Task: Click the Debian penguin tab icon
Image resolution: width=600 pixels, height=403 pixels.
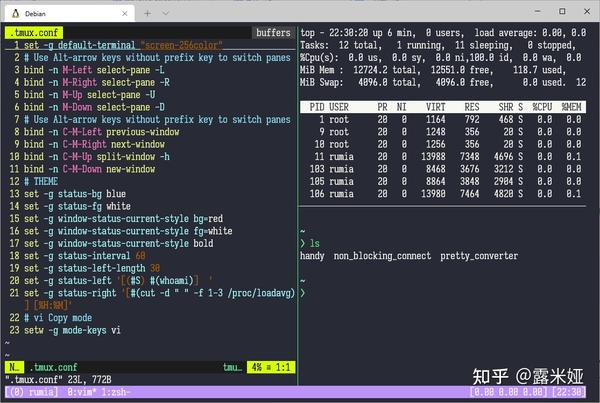Action: pyautogui.click(x=15, y=13)
